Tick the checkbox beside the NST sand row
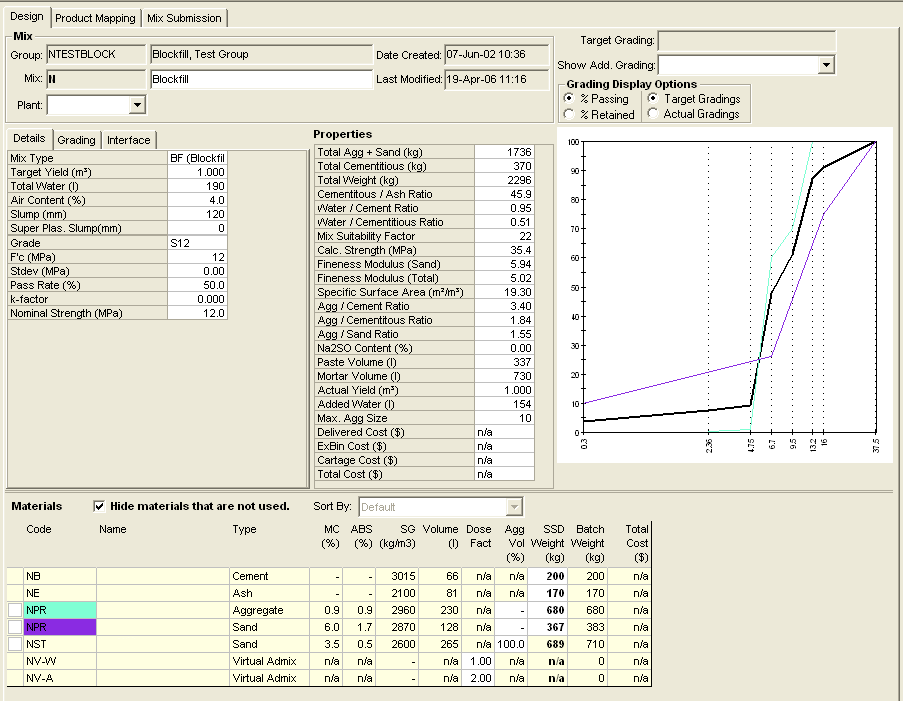This screenshot has height=701, width=903. (x=15, y=644)
